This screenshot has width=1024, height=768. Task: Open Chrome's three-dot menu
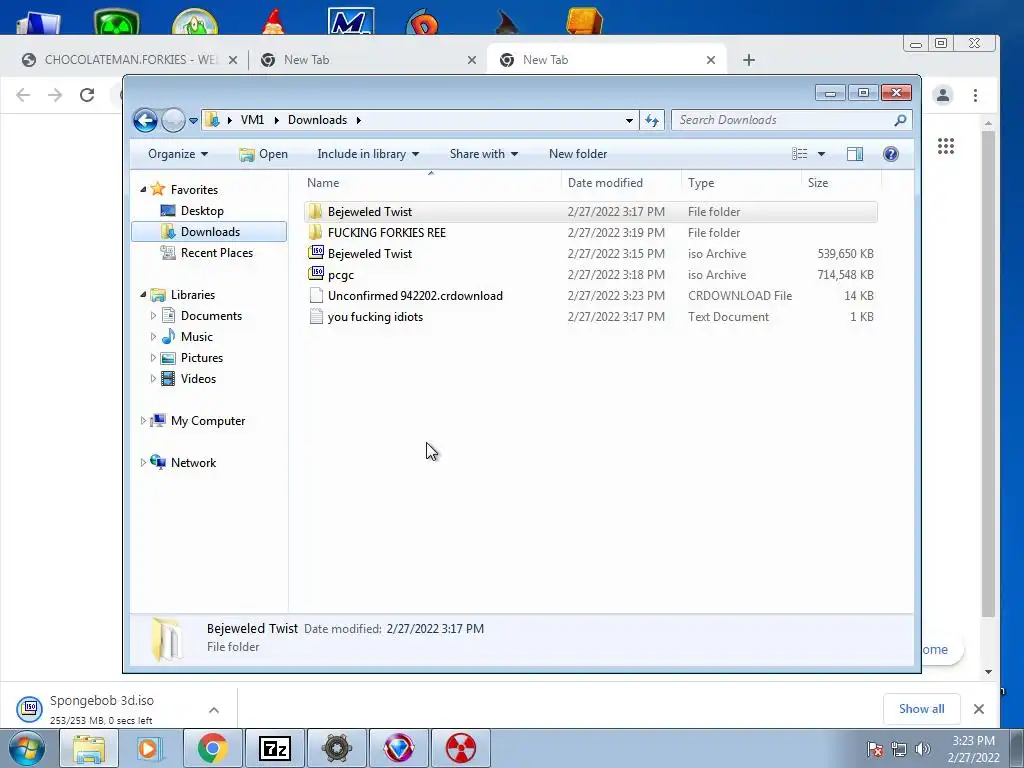975,95
